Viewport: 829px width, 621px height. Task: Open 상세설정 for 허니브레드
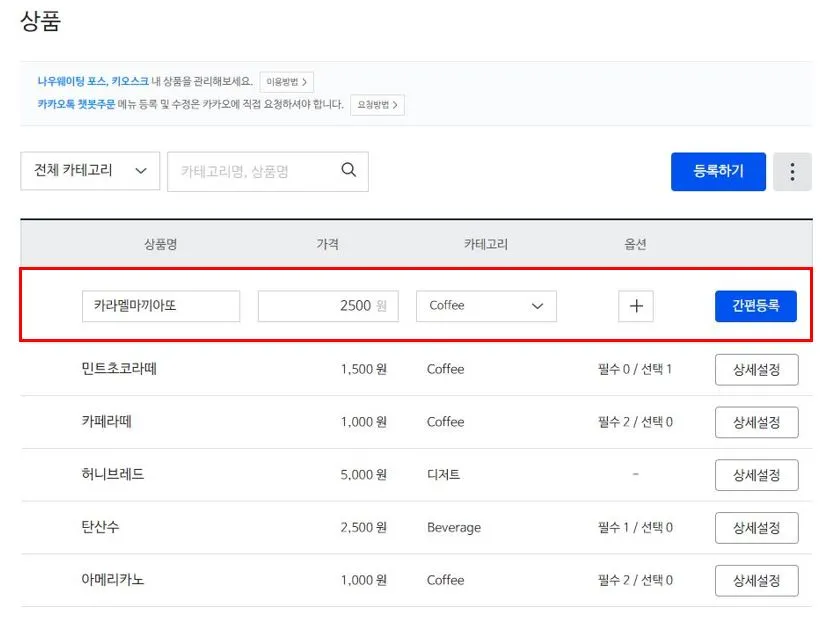point(757,475)
